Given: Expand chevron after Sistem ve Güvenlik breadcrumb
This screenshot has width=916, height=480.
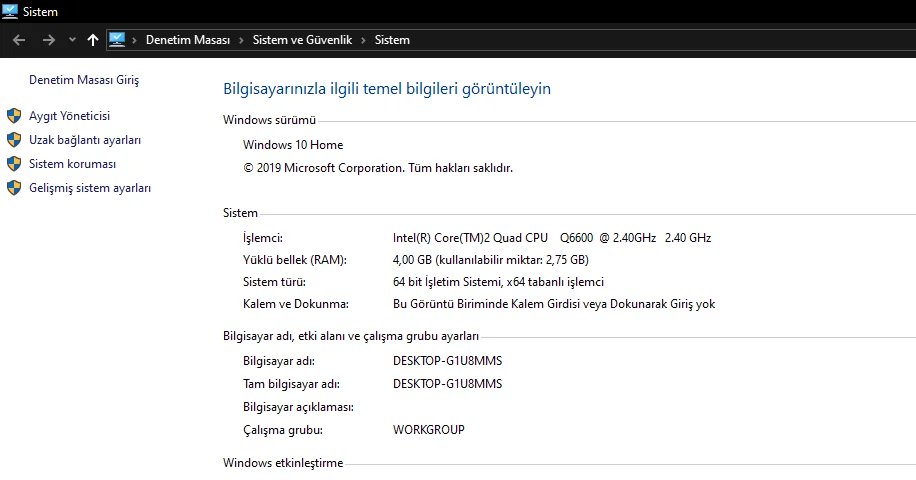Looking at the screenshot, I should coord(363,40).
